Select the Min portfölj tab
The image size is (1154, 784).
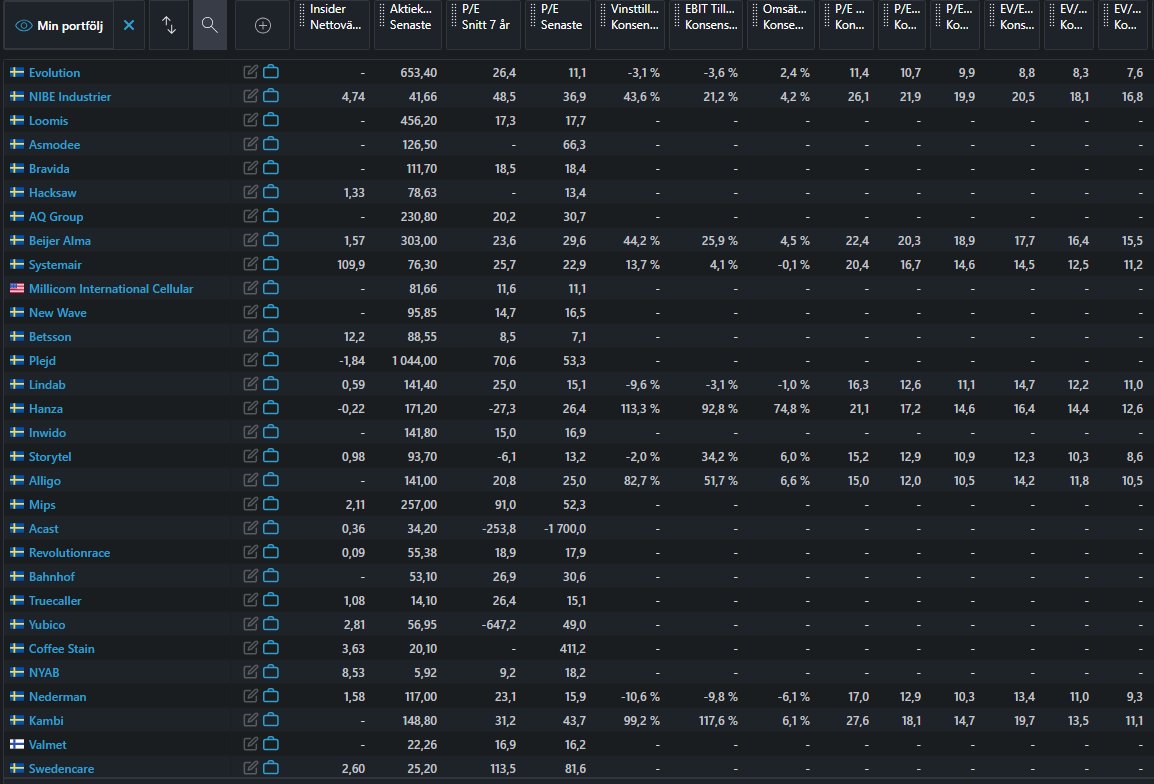point(59,25)
